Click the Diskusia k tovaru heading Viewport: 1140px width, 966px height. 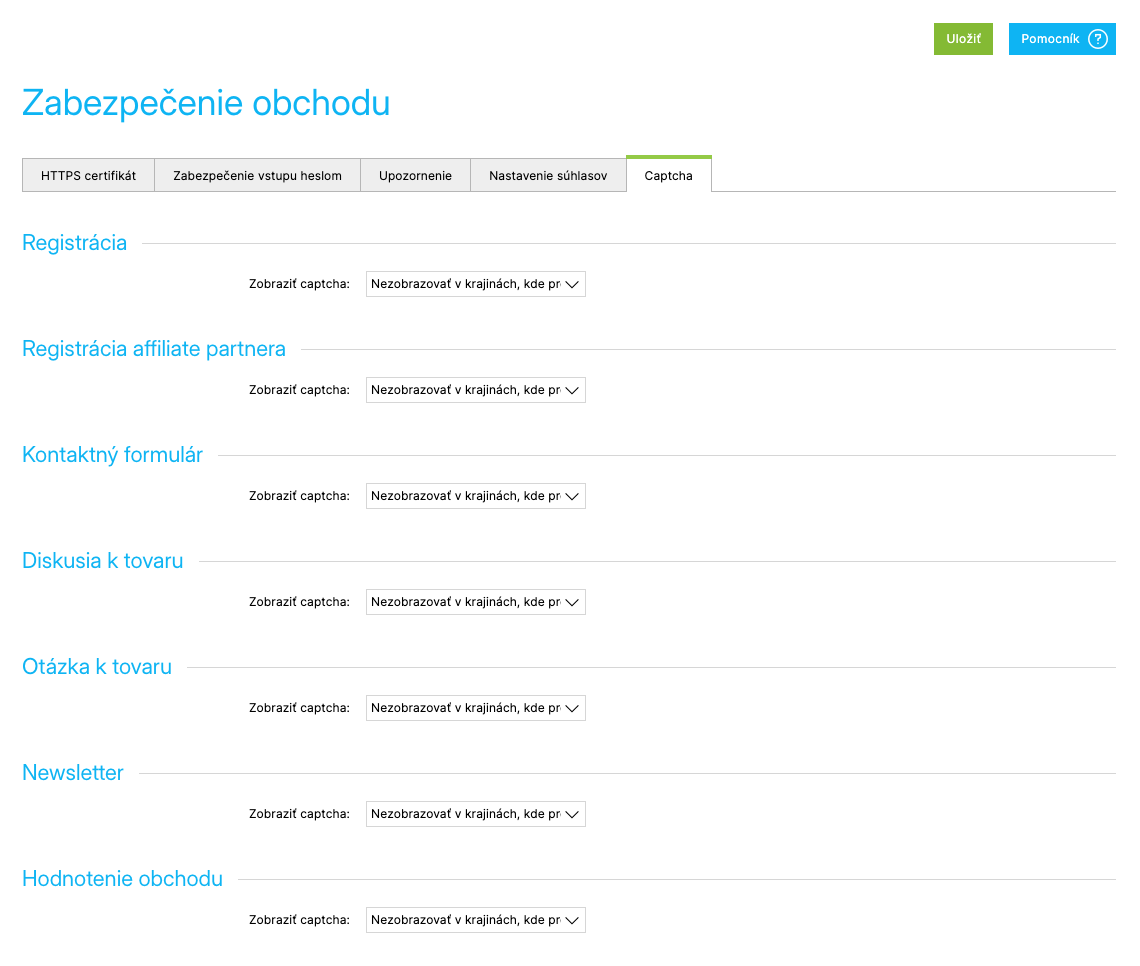pyautogui.click(x=103, y=561)
